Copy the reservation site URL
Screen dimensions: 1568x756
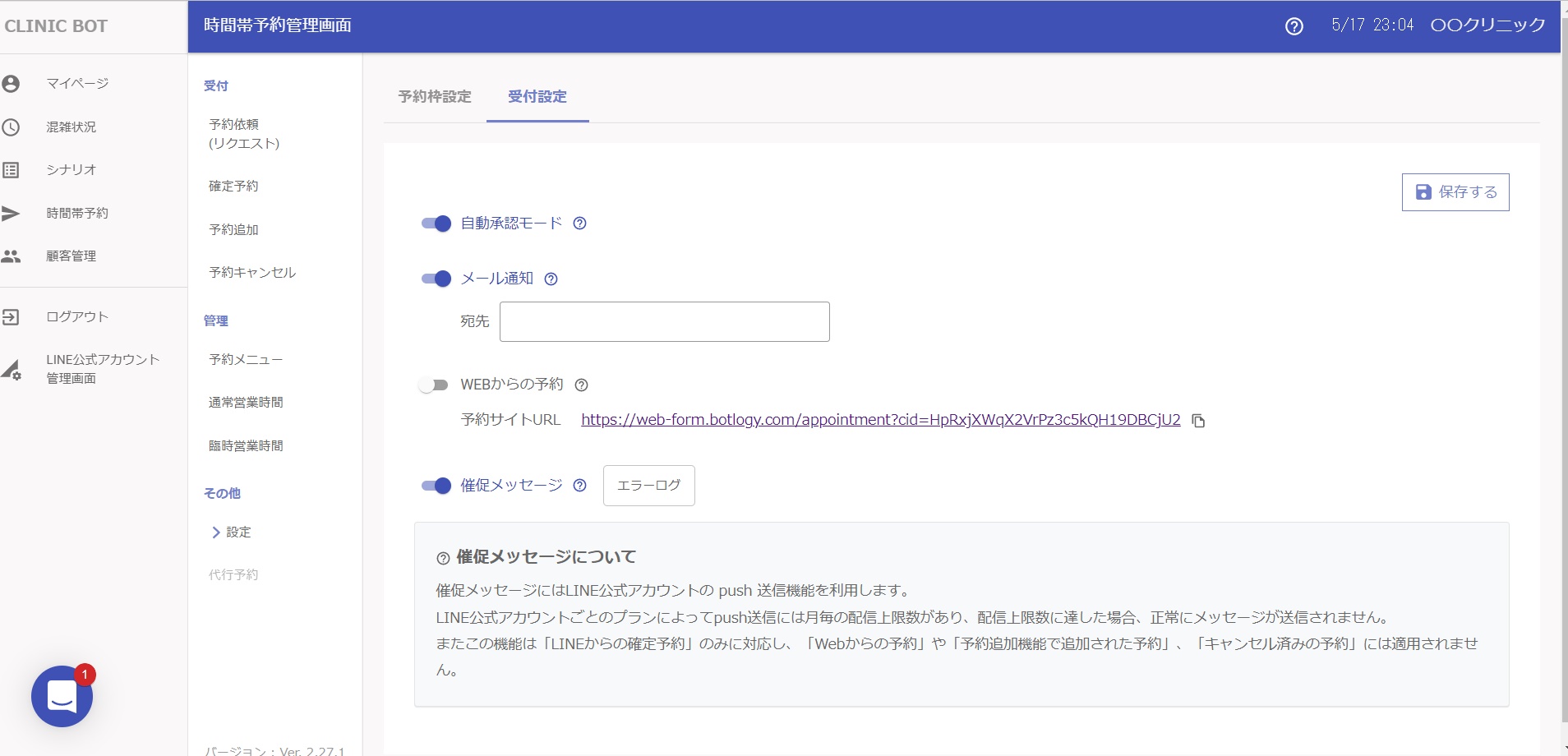[x=1198, y=421]
